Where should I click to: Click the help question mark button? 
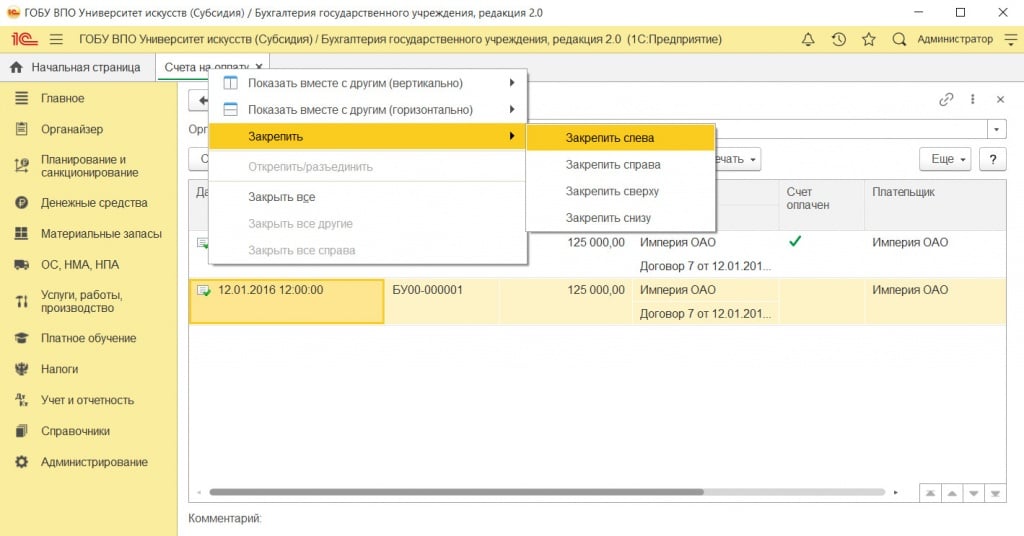[992, 159]
